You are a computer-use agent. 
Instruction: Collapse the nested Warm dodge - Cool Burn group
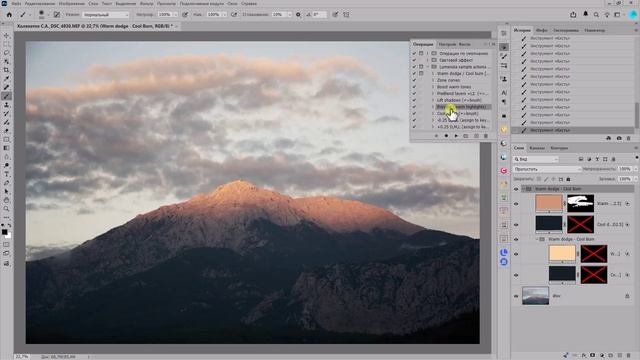536,239
